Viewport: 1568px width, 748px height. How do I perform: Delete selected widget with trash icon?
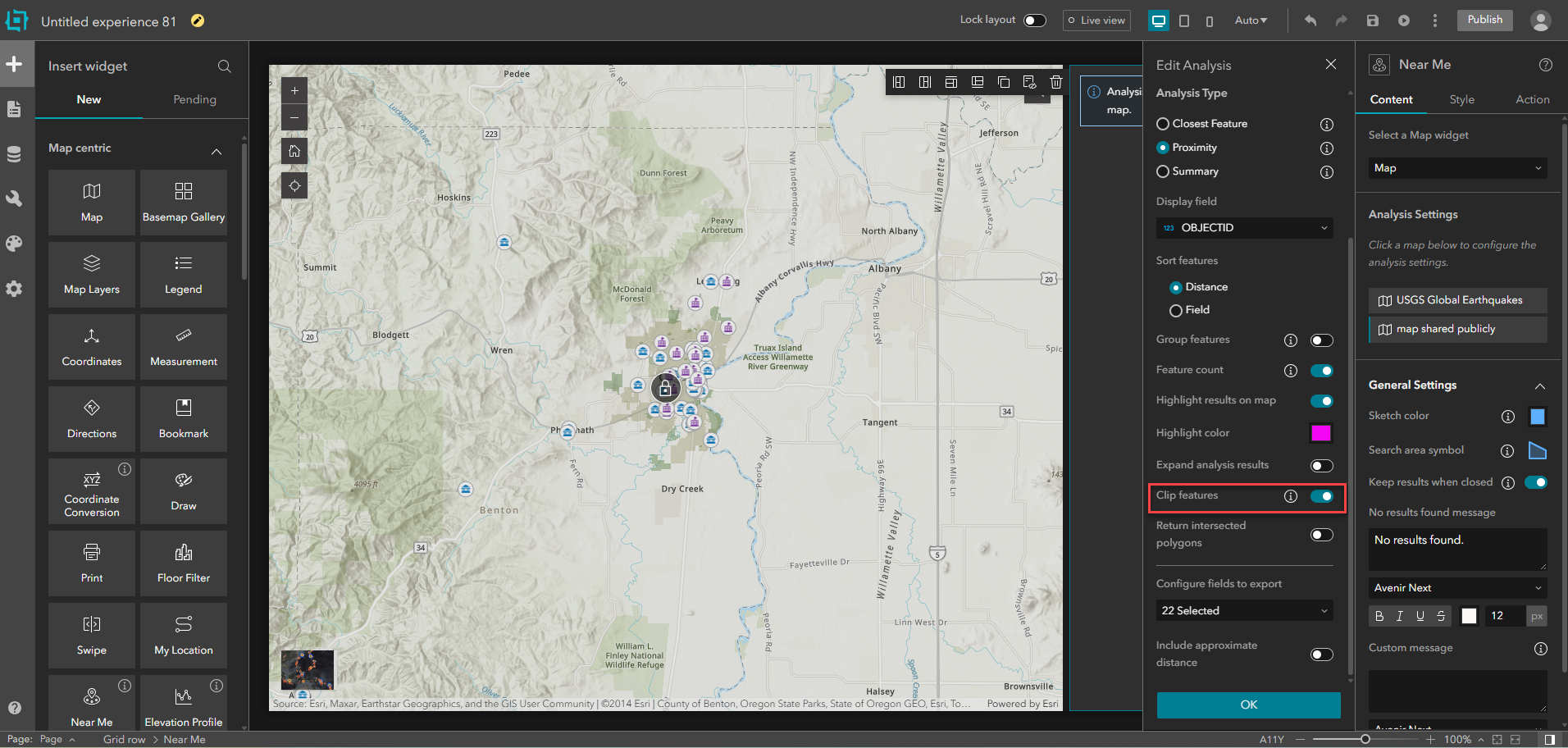click(1056, 82)
